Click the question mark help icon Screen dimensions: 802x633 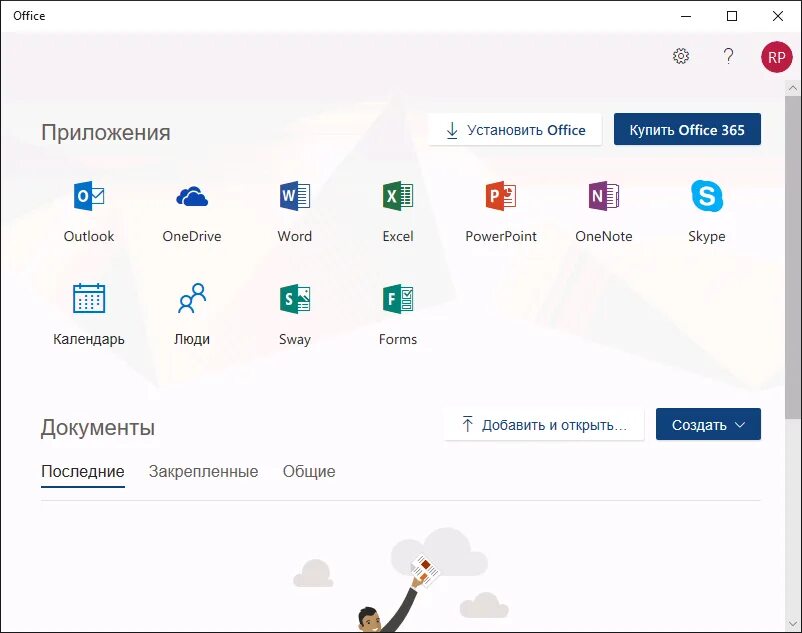(729, 56)
